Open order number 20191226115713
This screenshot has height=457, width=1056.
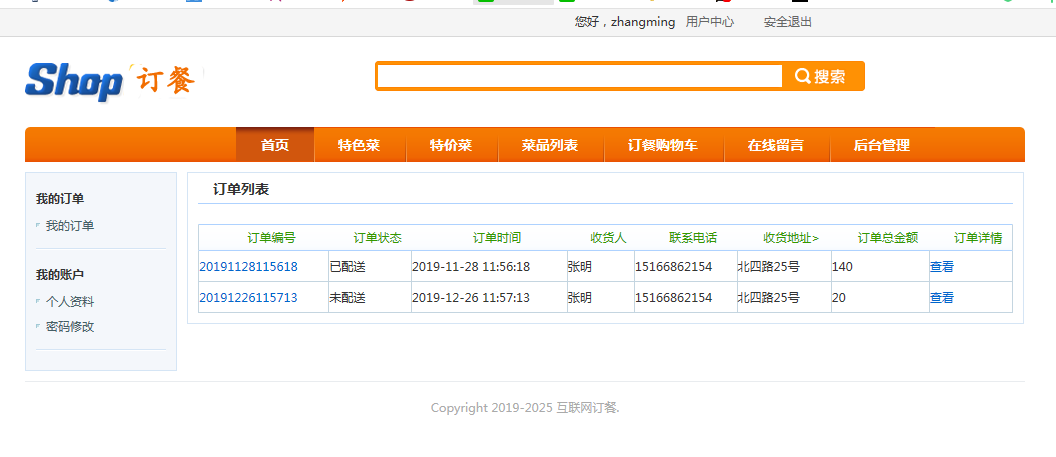point(249,298)
